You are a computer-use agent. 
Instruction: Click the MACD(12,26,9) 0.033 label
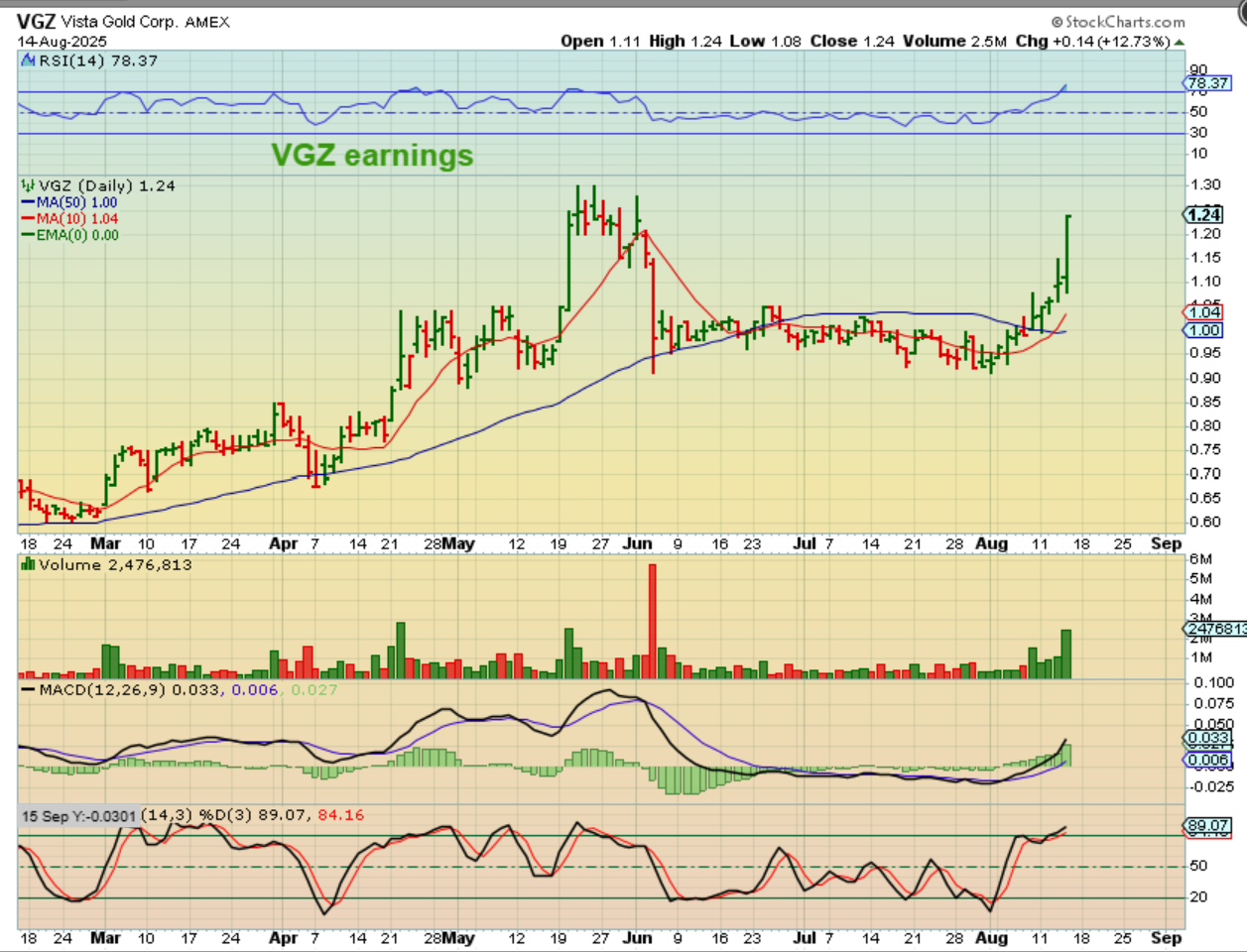[x=129, y=689]
